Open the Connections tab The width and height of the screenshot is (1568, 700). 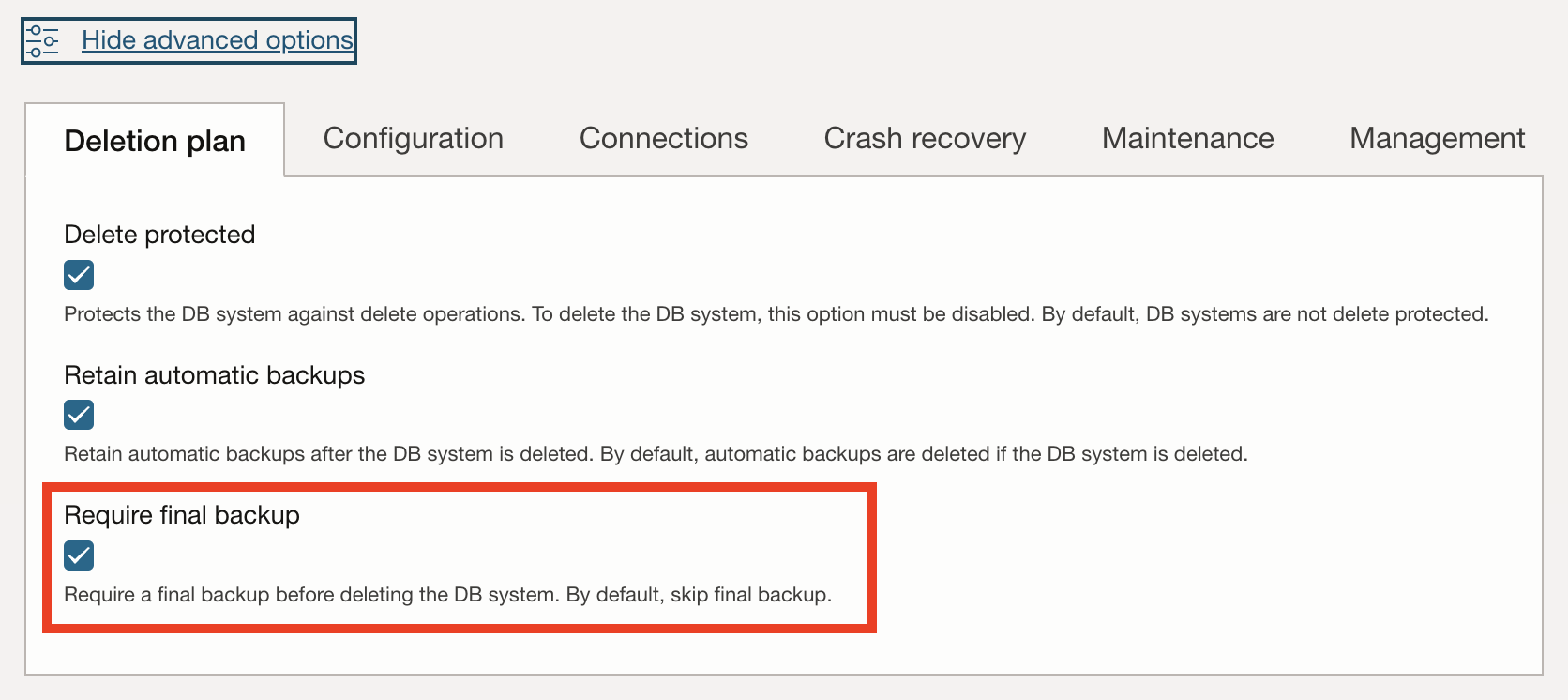click(x=663, y=138)
